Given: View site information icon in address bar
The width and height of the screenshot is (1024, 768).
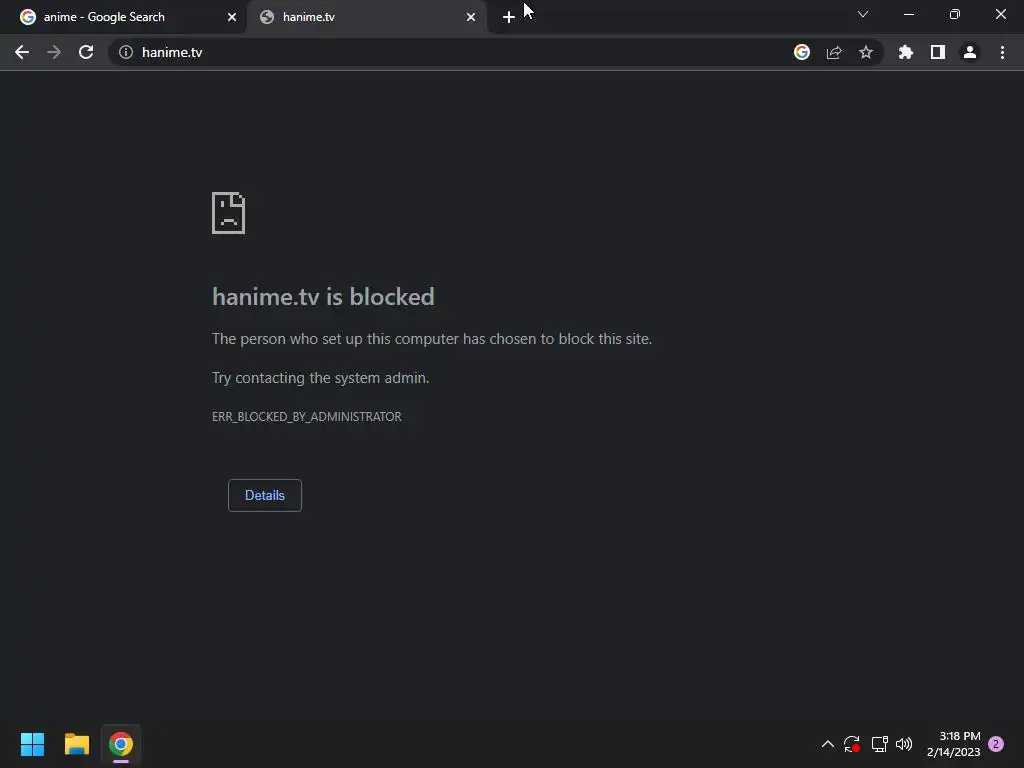Looking at the screenshot, I should pos(126,52).
